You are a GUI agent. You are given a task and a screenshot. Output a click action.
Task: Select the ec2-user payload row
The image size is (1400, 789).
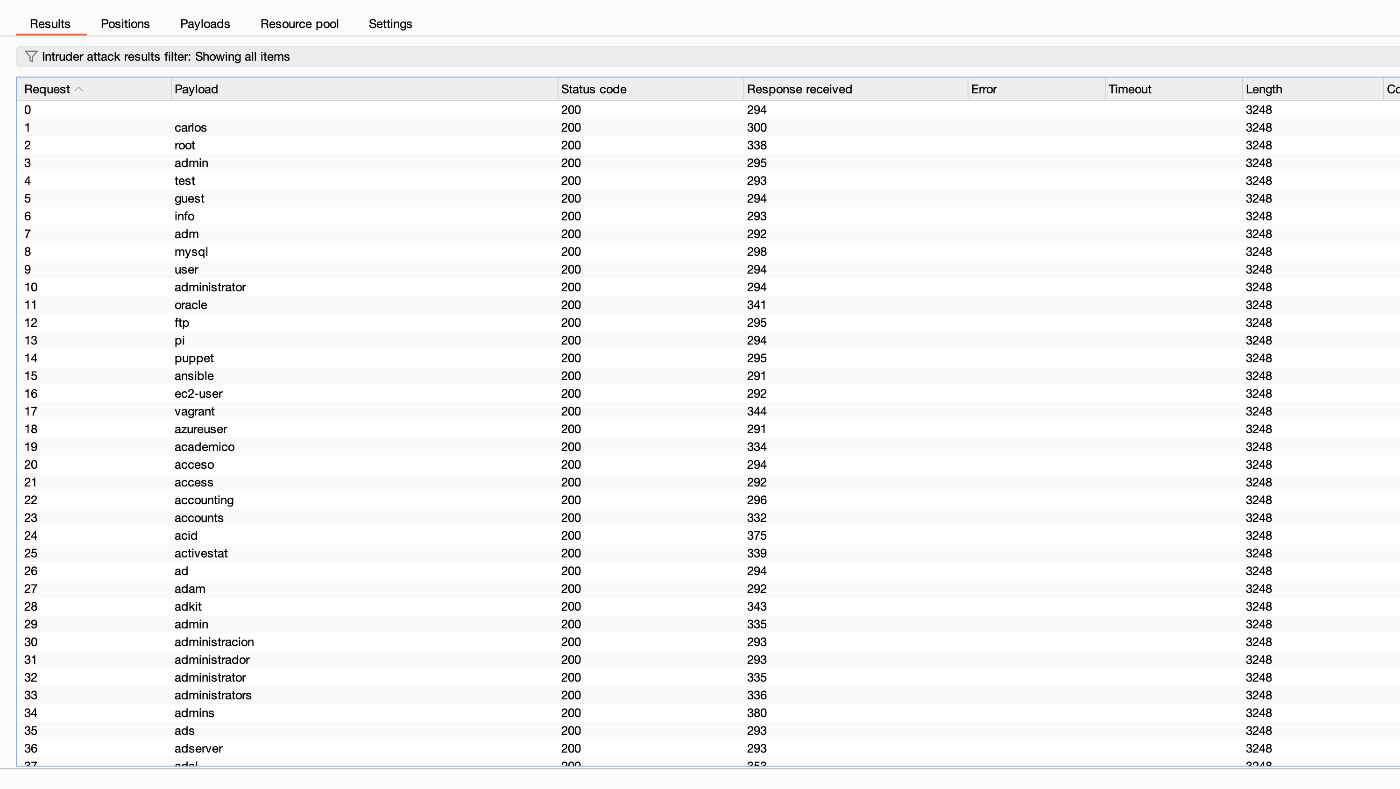[708, 394]
